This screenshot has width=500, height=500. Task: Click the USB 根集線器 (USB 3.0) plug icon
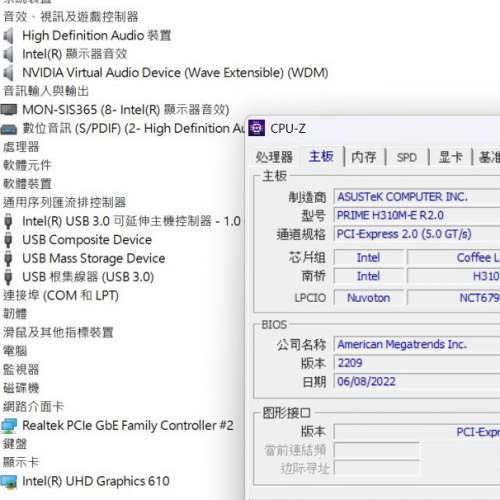click(8, 277)
